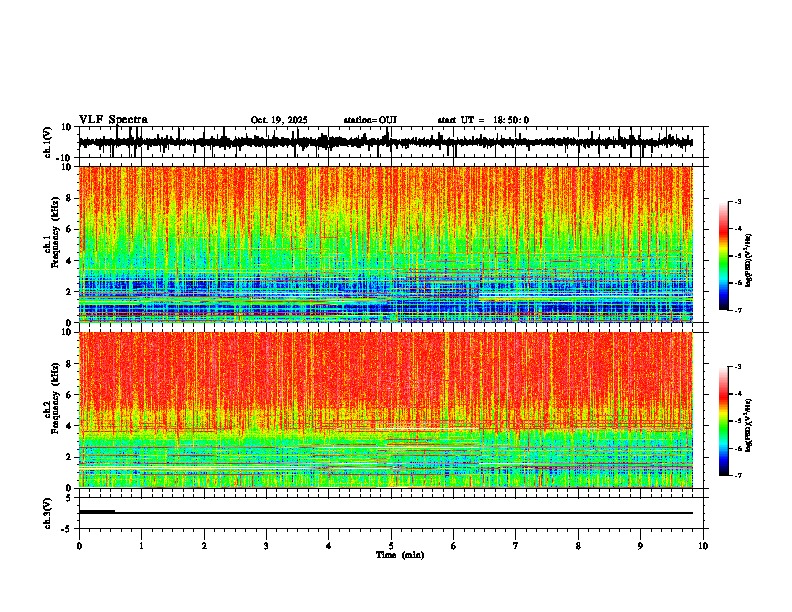Click the time axis tick label '10'
The height and width of the screenshot is (612, 792).
tap(703, 546)
